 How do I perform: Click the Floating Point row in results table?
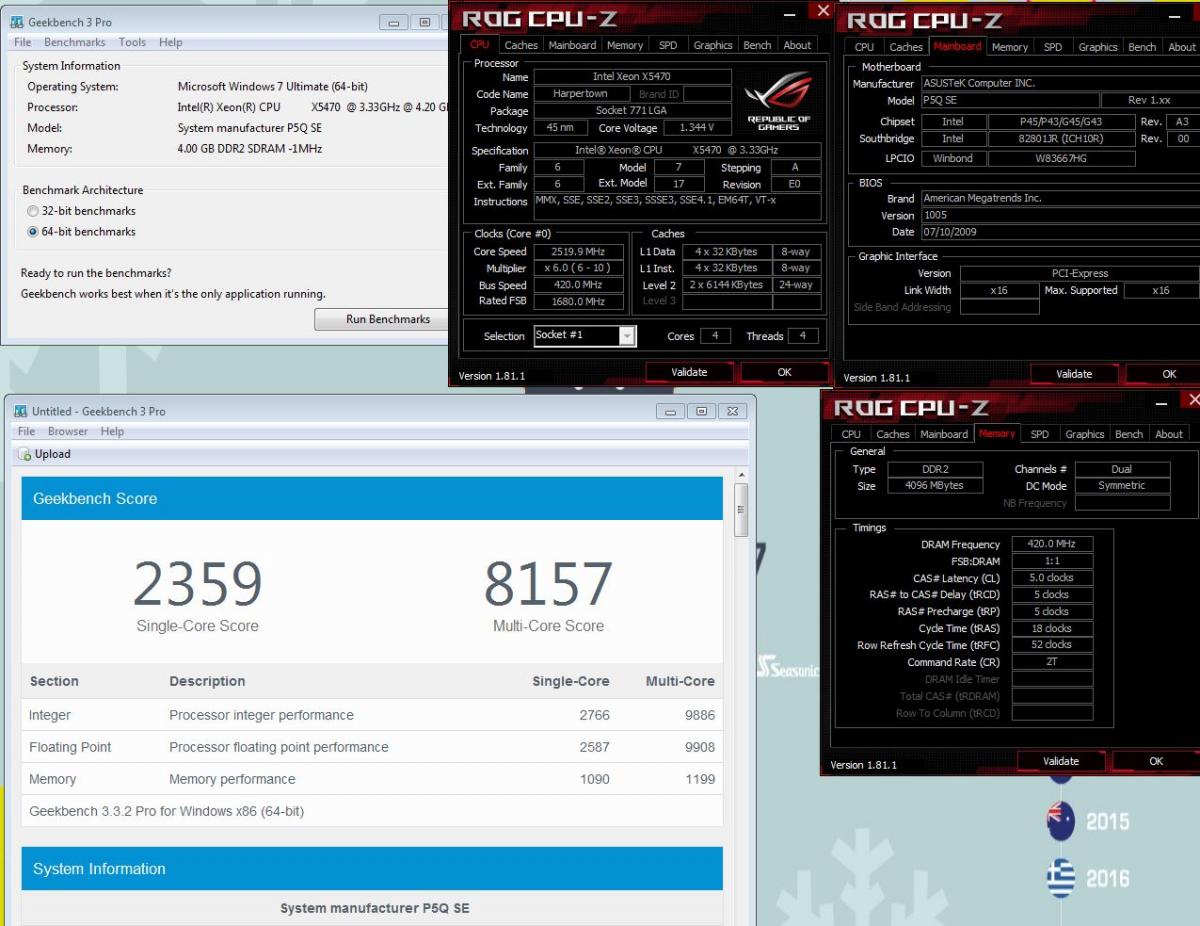[x=372, y=747]
